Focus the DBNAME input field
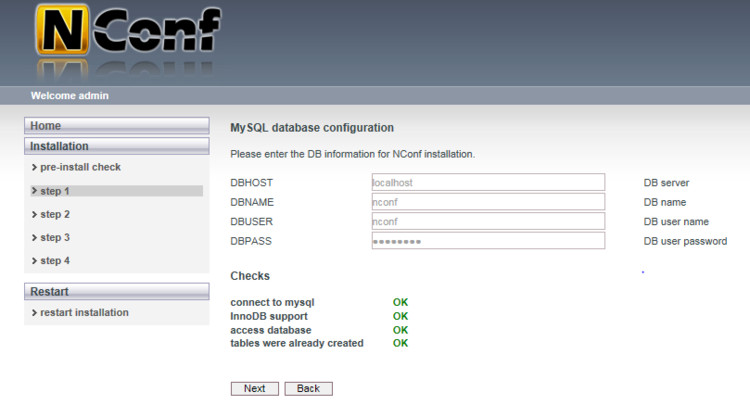 tap(488, 202)
